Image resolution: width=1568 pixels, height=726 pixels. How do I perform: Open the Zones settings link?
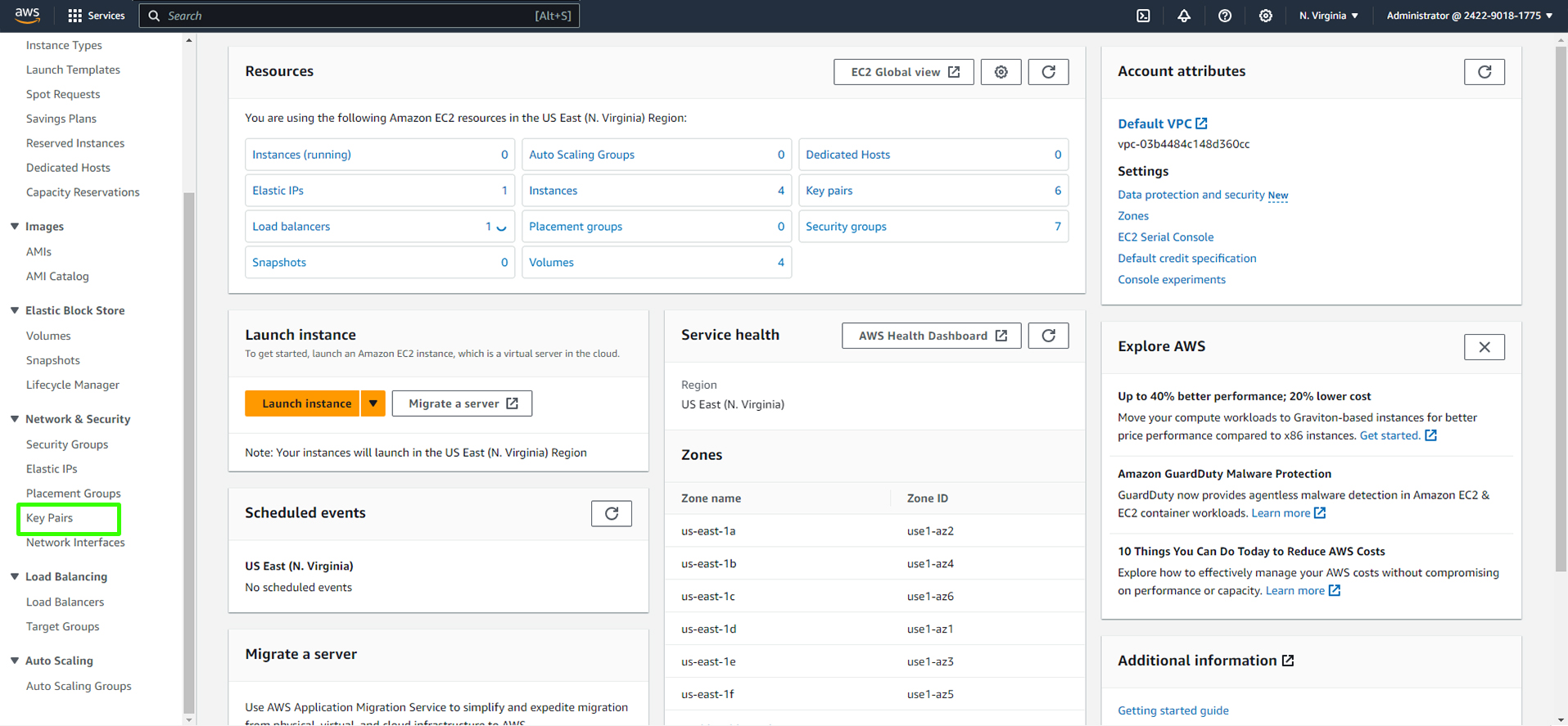point(1133,216)
